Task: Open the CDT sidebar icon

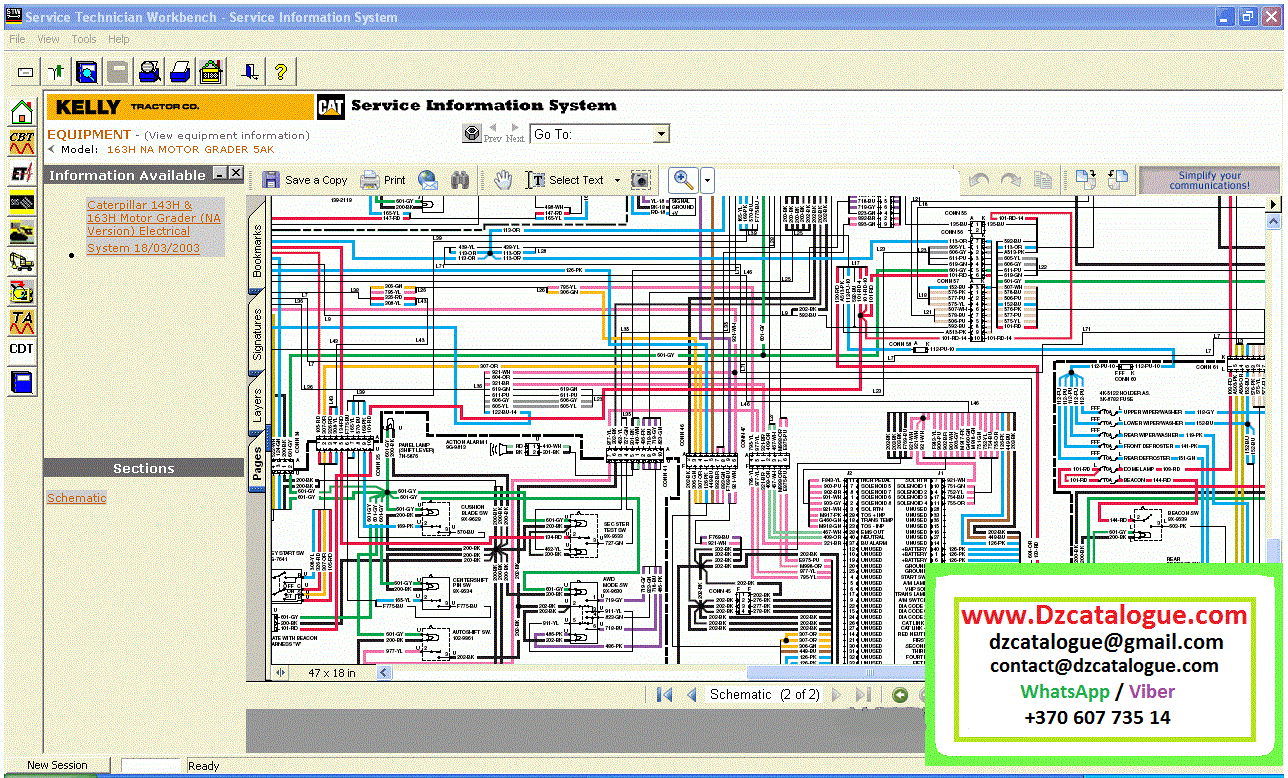Action: [x=22, y=349]
